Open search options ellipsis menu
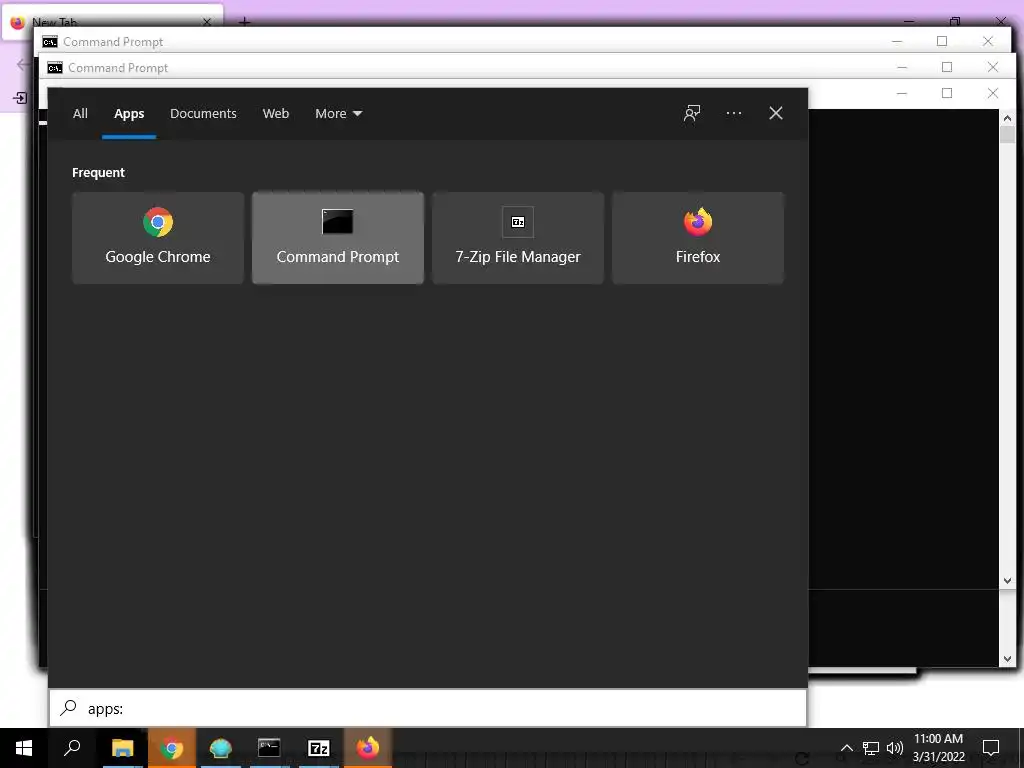 (x=733, y=114)
